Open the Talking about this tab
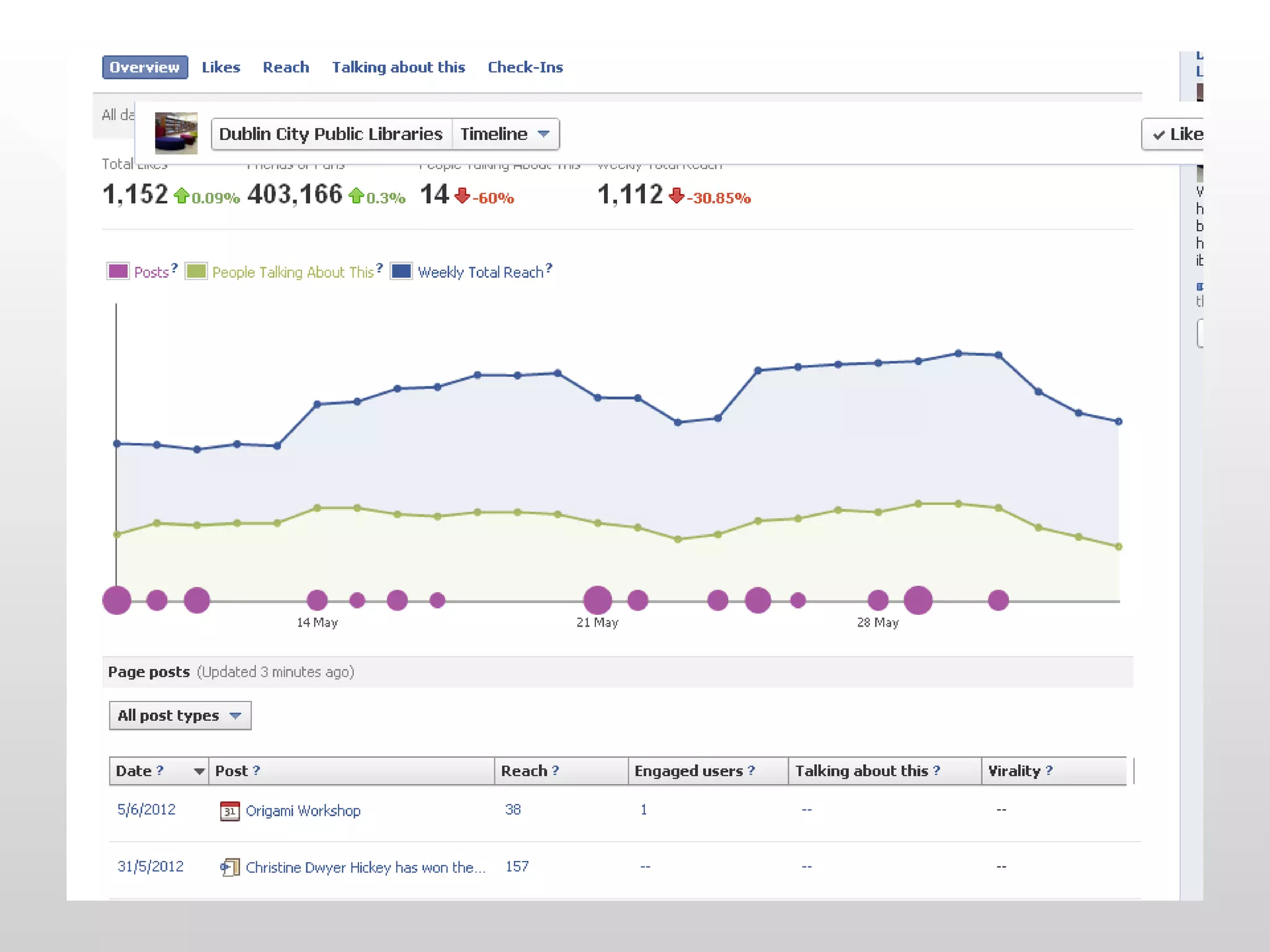This screenshot has height=952, width=1270. (398, 67)
